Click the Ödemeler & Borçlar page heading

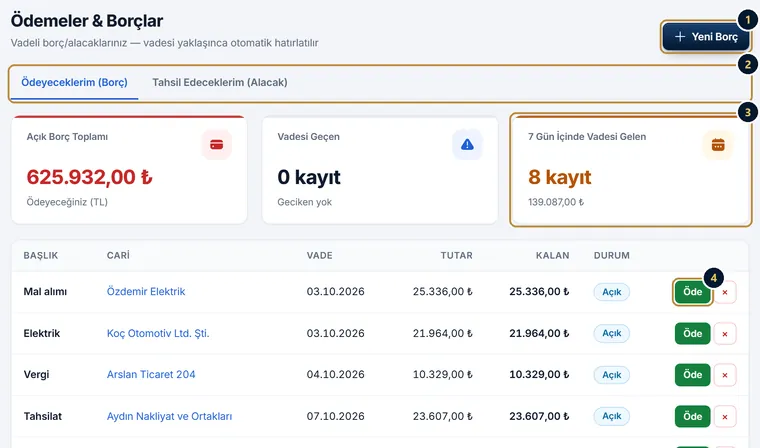click(87, 21)
